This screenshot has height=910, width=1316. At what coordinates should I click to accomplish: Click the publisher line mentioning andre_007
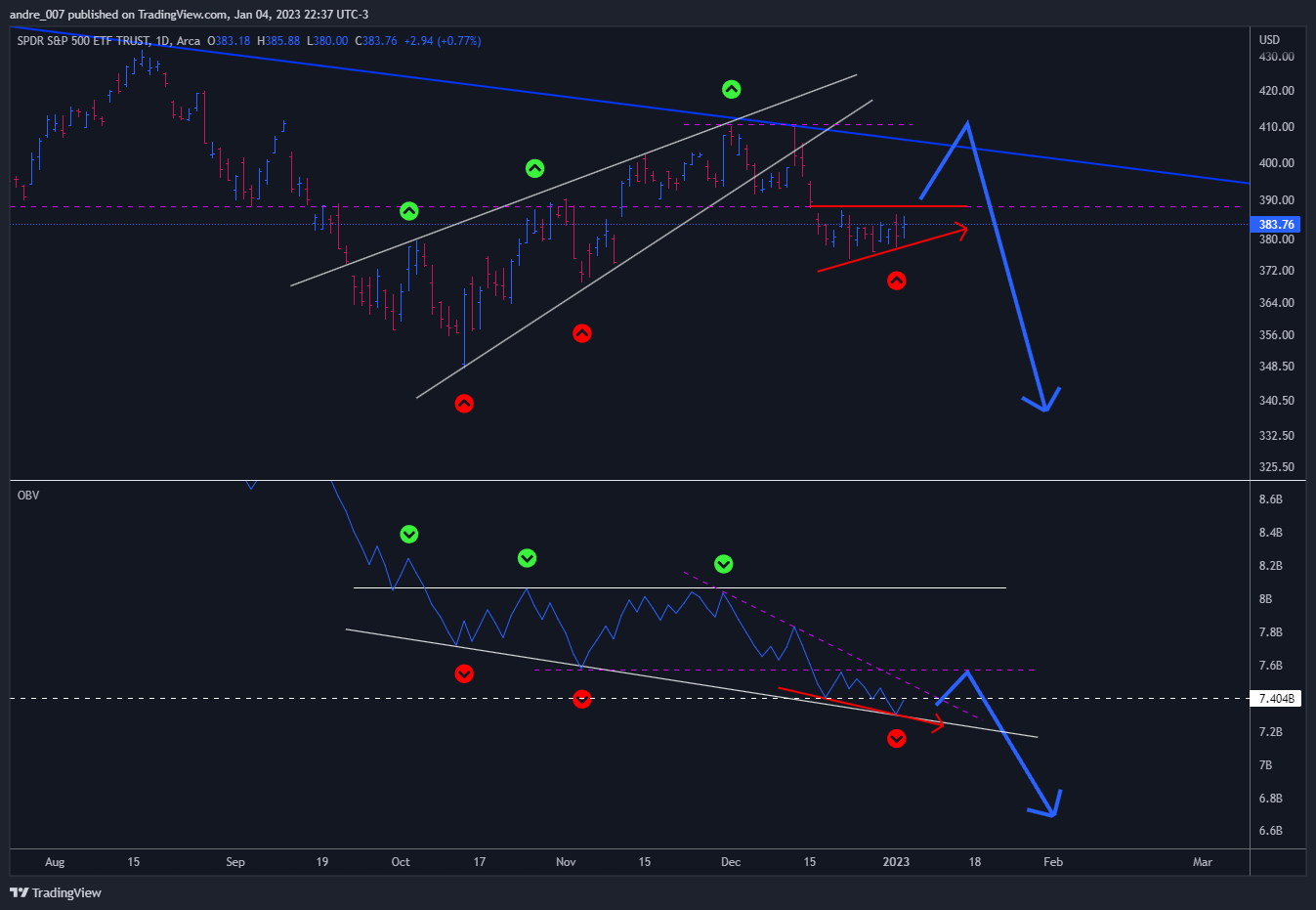point(189,15)
